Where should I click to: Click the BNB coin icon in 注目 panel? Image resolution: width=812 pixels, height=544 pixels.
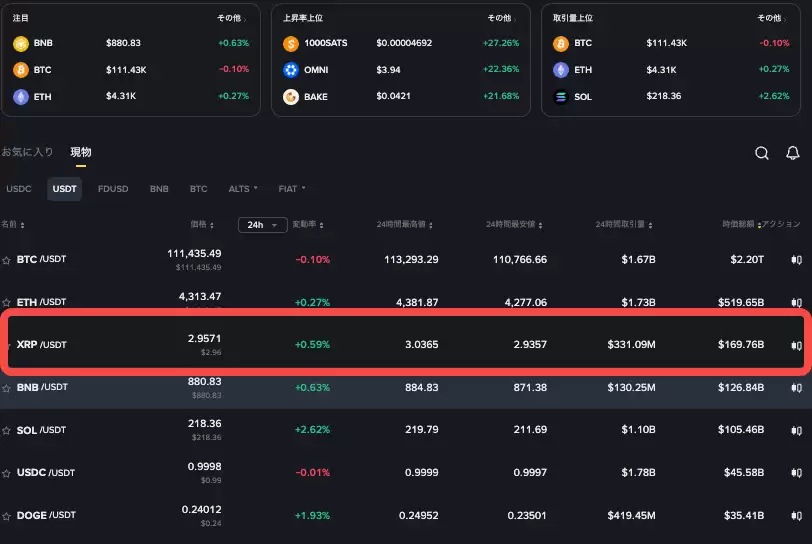[x=20, y=44]
